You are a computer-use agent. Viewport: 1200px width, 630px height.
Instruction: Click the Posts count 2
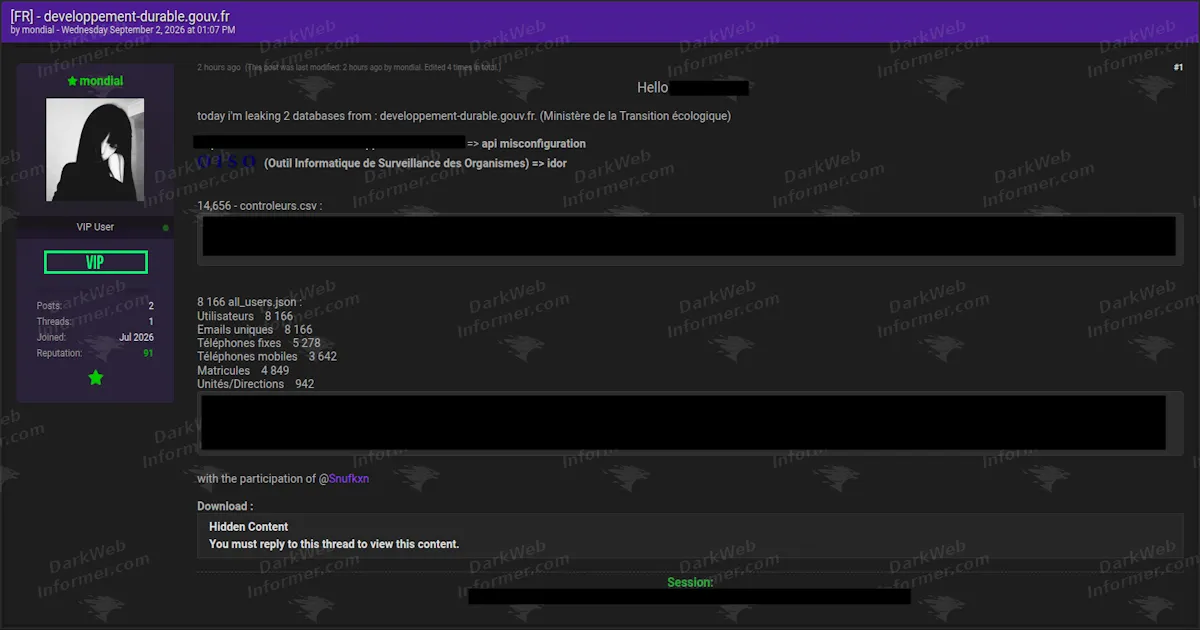[x=151, y=305]
